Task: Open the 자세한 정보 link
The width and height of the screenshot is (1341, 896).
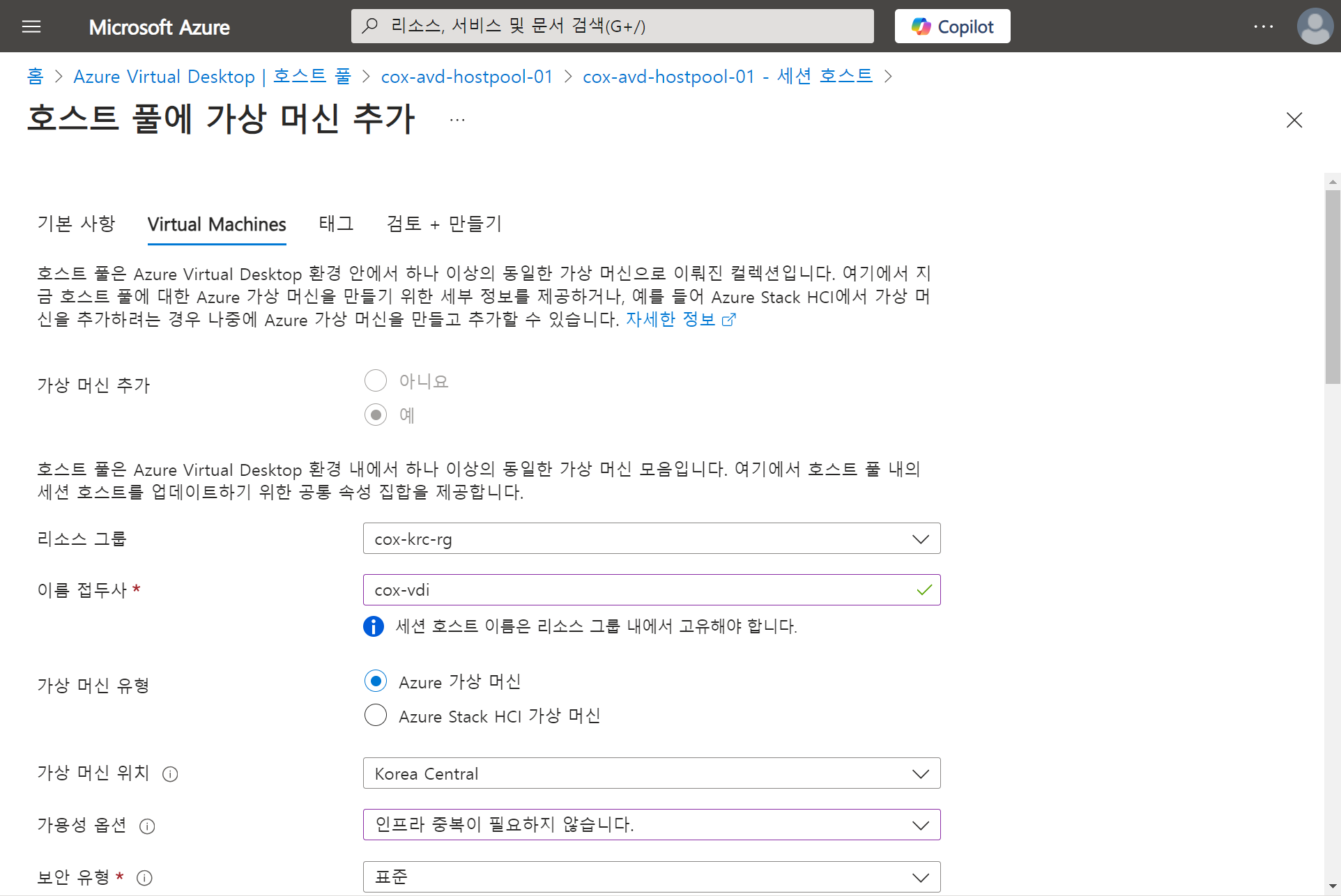Action: coord(680,319)
